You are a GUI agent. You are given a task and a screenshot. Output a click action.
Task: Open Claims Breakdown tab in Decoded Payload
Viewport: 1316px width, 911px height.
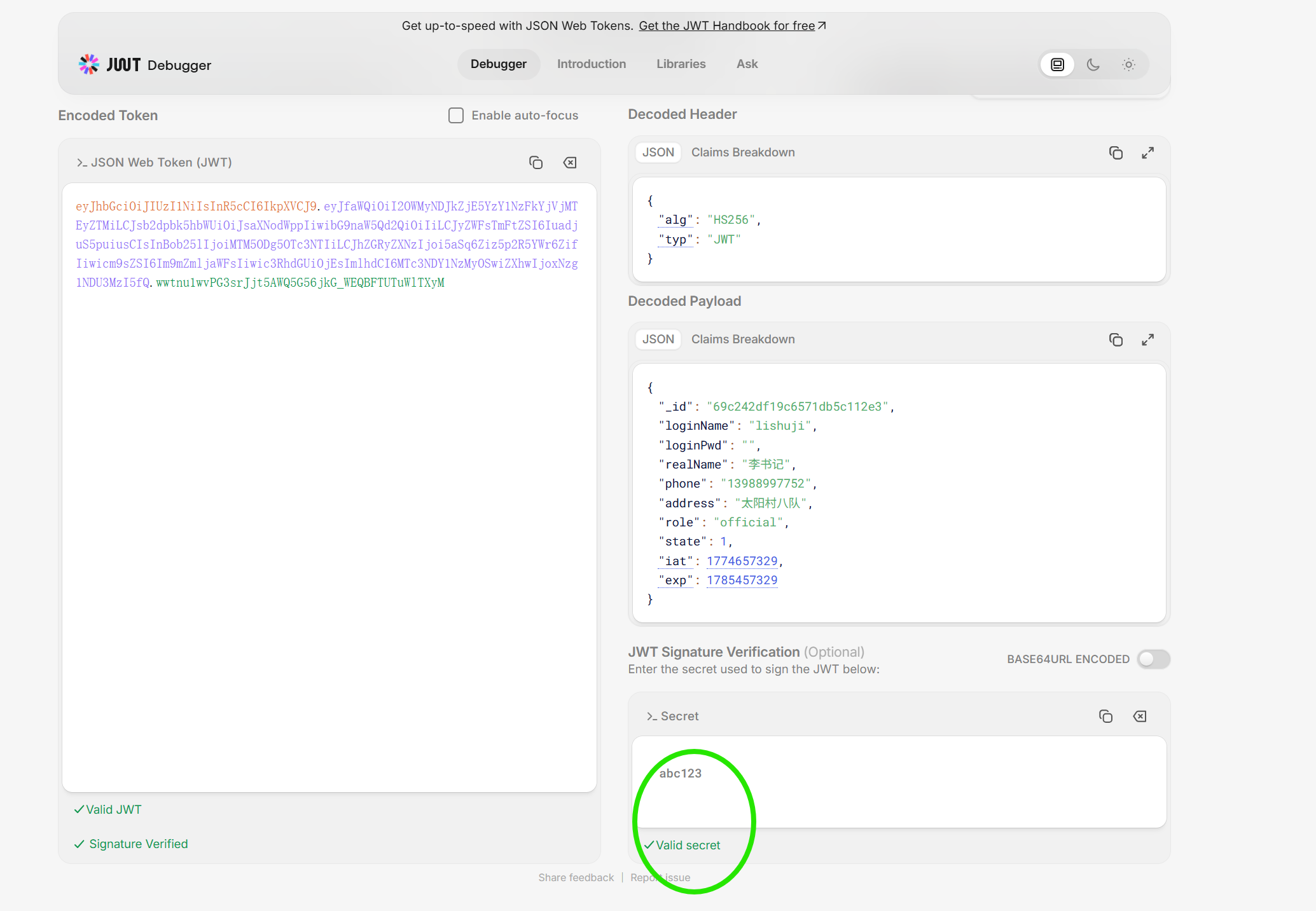coord(743,339)
